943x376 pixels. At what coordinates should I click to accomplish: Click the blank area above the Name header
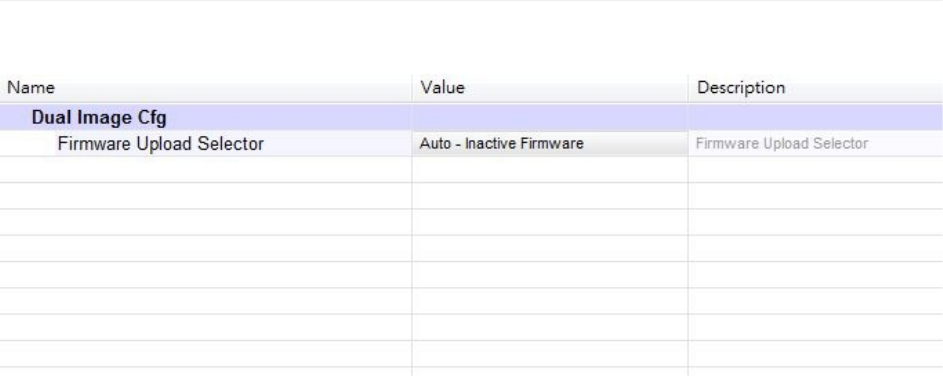click(x=206, y=37)
